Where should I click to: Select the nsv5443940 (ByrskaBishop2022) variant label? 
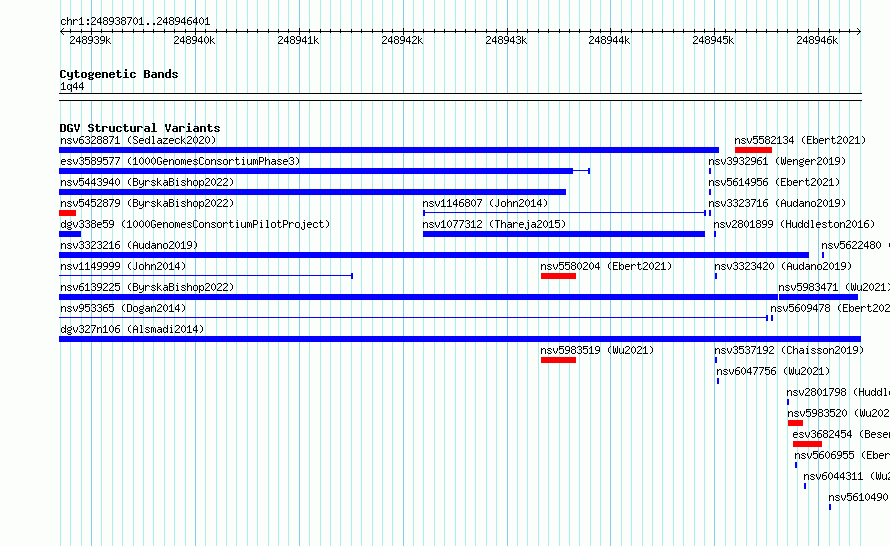pyautogui.click(x=147, y=182)
